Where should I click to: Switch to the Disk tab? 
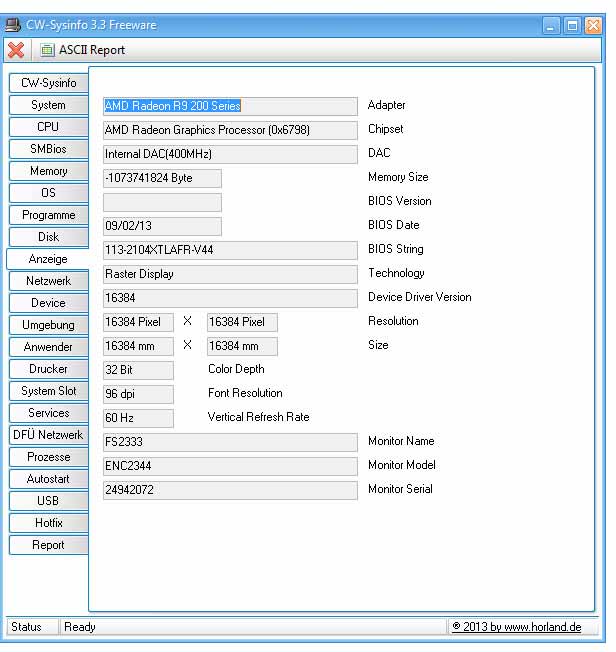point(49,237)
